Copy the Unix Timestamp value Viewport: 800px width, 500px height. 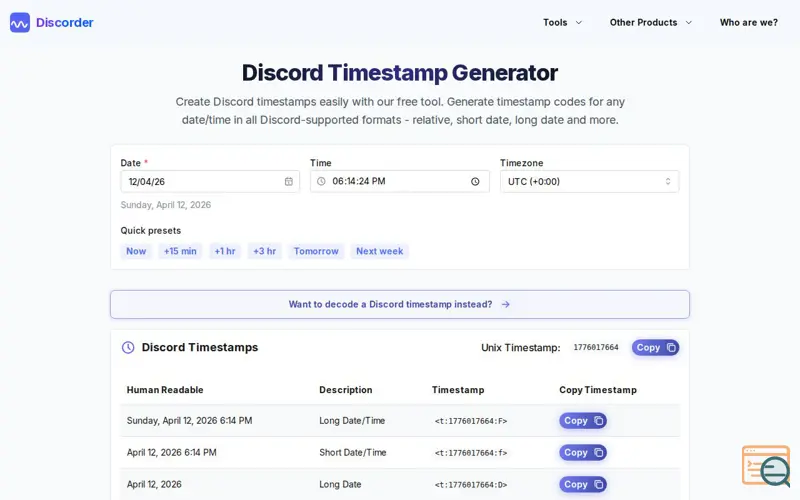pyautogui.click(x=656, y=347)
